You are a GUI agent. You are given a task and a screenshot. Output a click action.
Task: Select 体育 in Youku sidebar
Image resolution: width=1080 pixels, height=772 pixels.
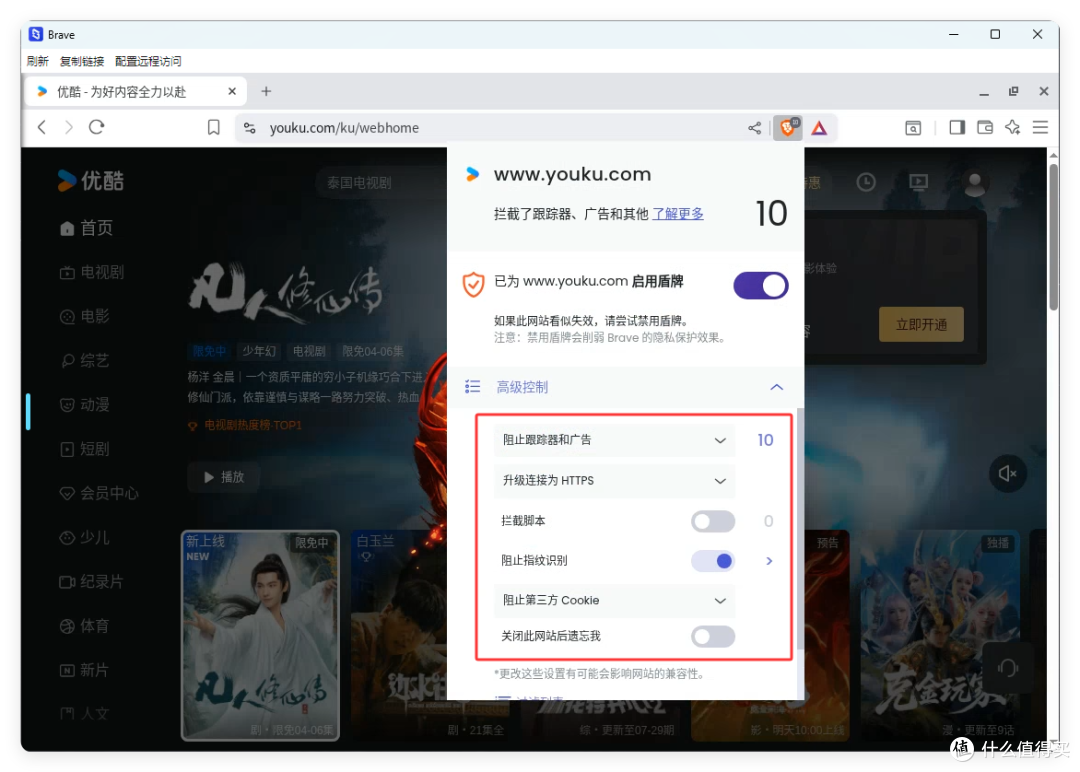point(85,626)
